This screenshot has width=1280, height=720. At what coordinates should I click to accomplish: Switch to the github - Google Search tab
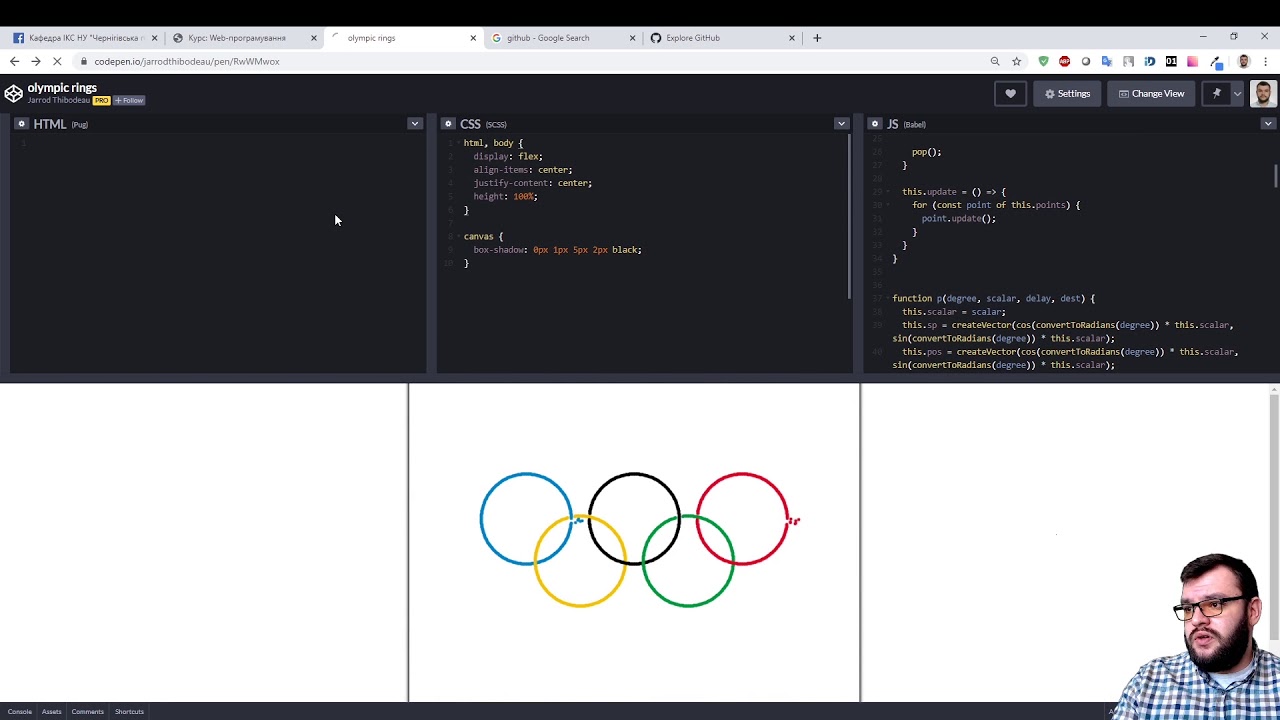pyautogui.click(x=563, y=38)
